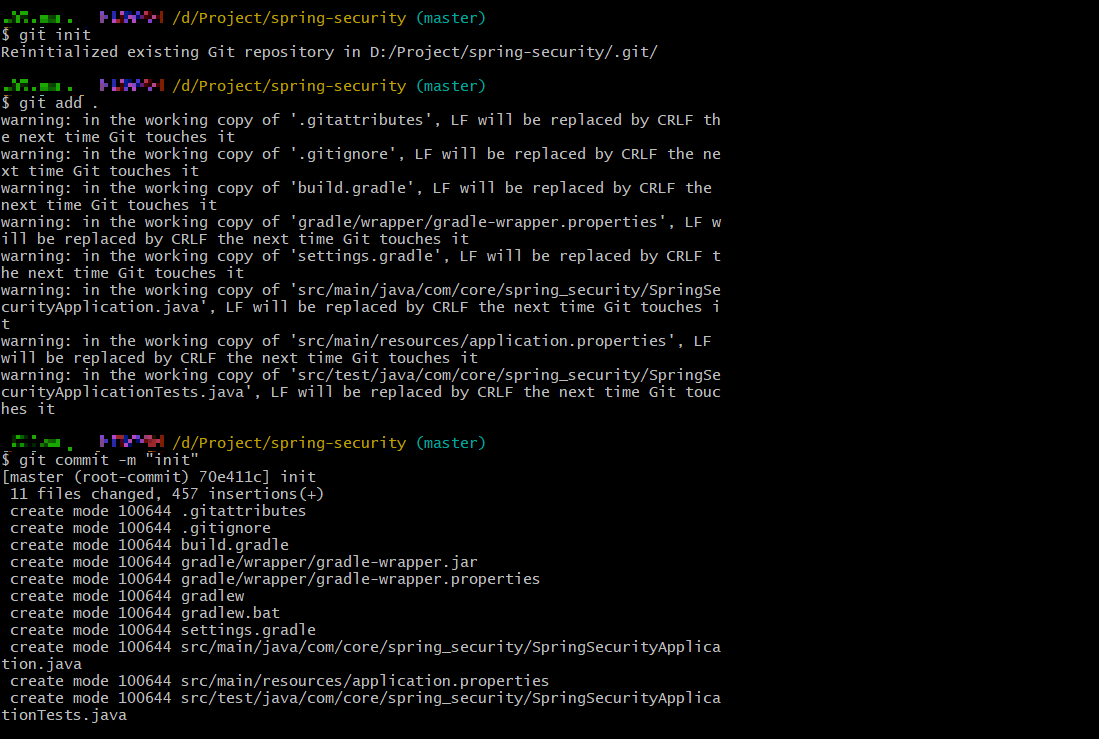Click the wrapped line "hes it"
Viewport: 1099px width, 739px height.
pyautogui.click(x=28, y=409)
